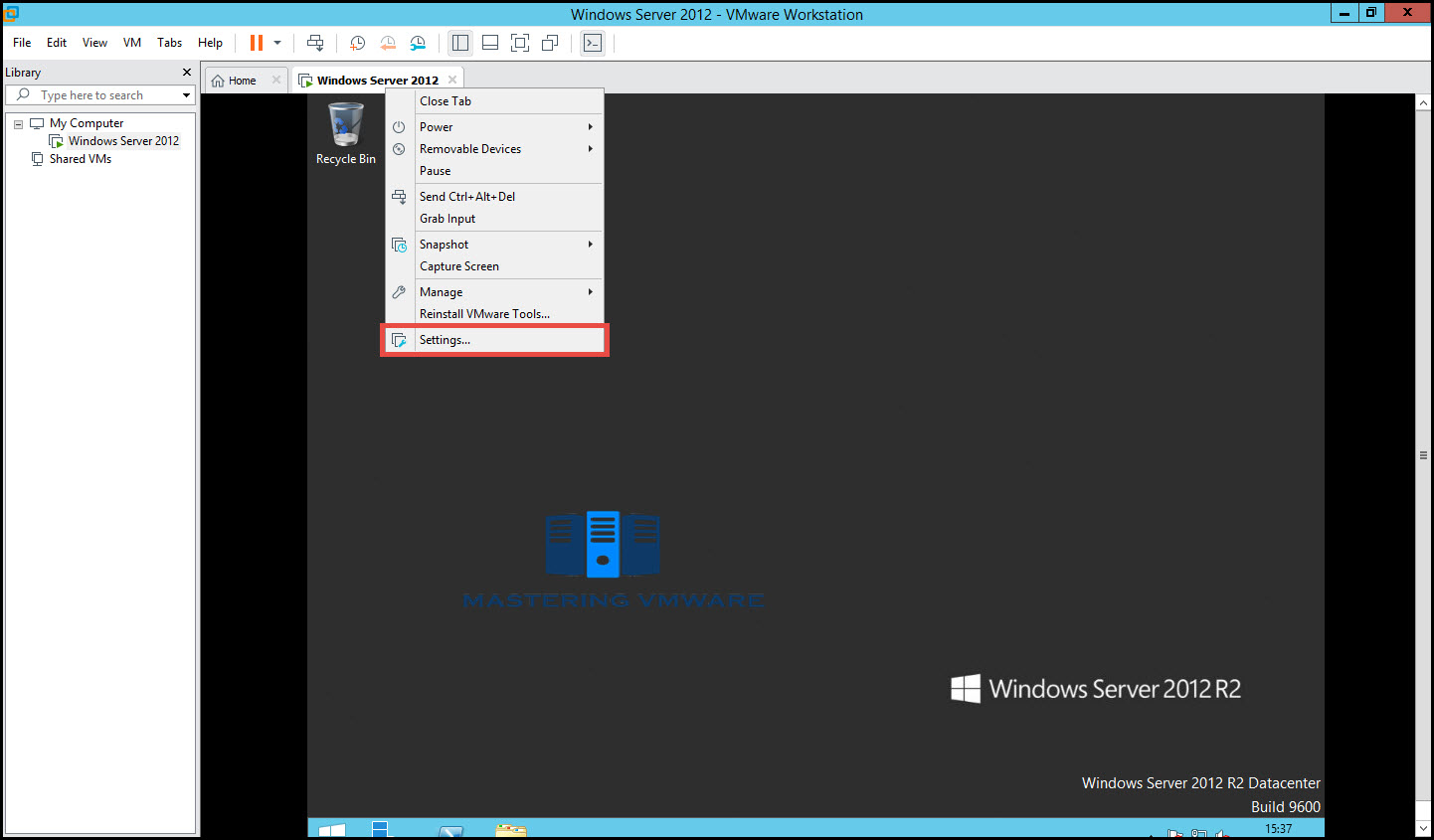
Task: Close the Home tab
Action: 276,80
